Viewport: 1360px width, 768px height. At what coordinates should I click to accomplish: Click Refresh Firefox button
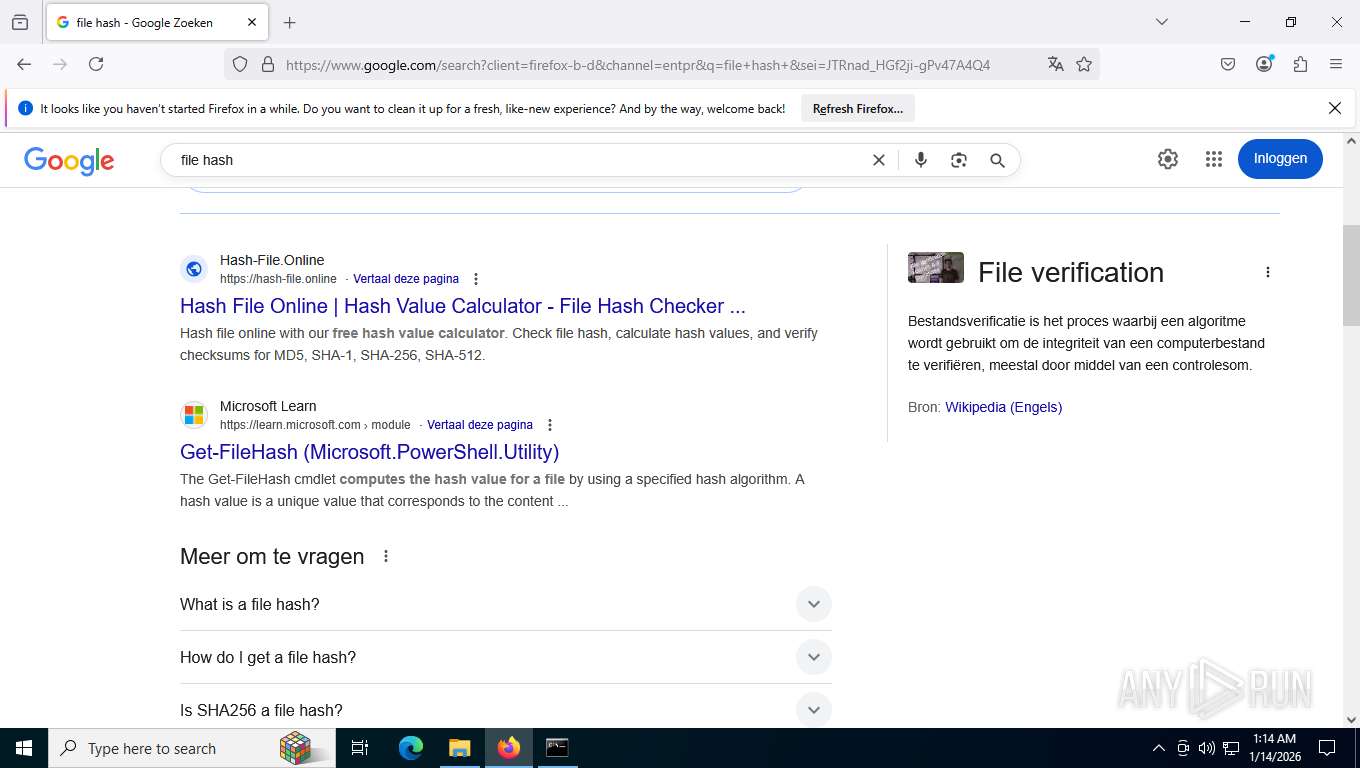pos(858,108)
